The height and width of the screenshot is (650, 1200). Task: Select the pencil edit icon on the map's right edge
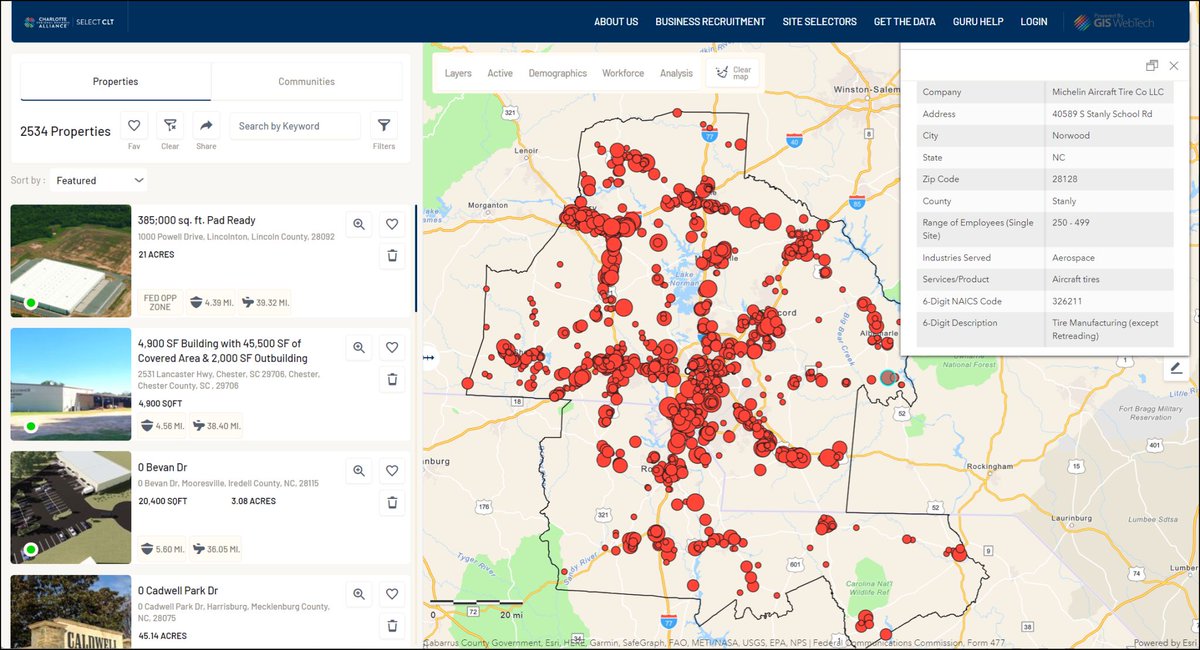coord(1176,369)
